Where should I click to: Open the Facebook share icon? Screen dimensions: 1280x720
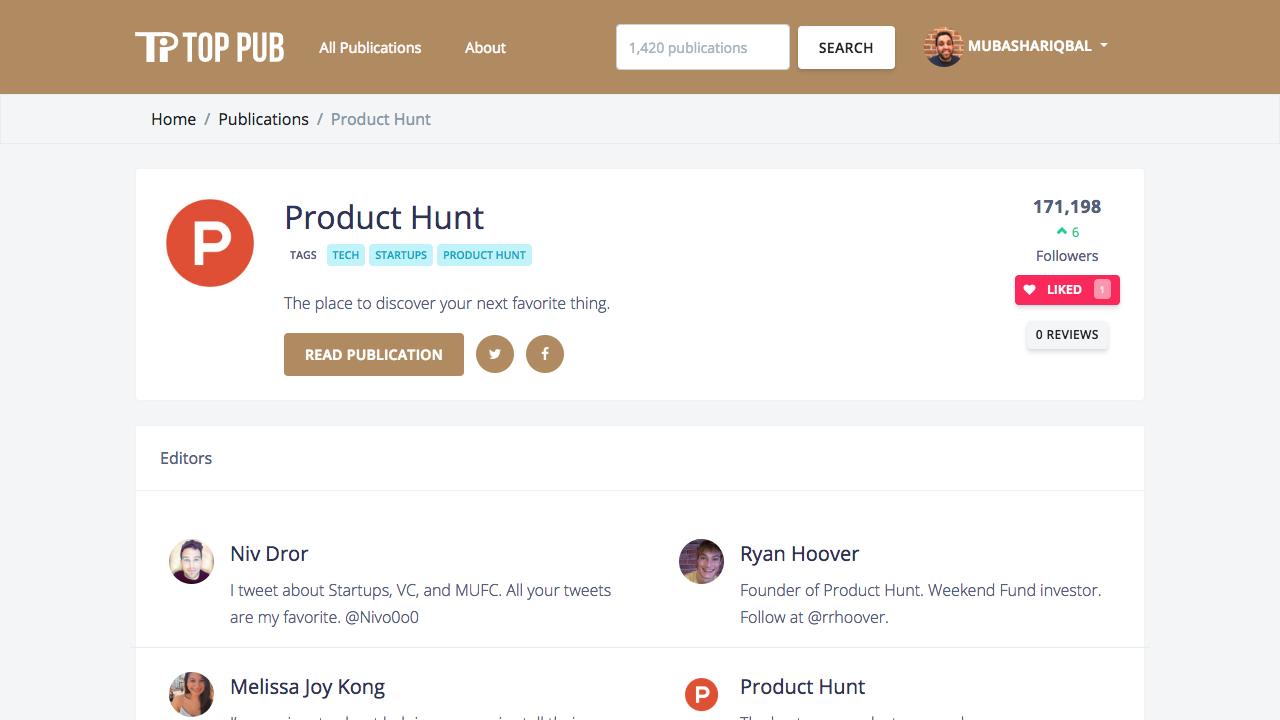pos(545,354)
